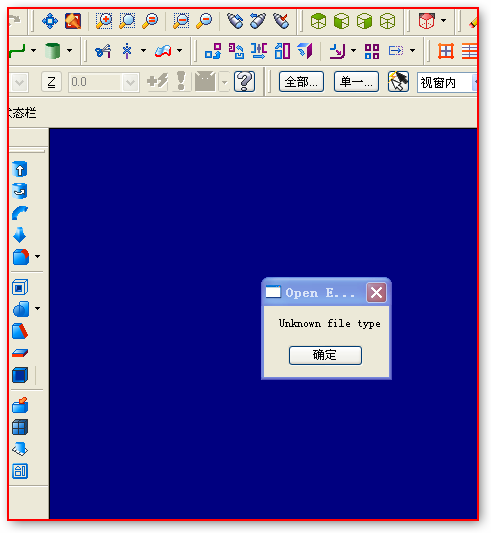Click 确定 in the Open error dialog
Screen dimensions: 491x533
pyautogui.click(x=325, y=355)
